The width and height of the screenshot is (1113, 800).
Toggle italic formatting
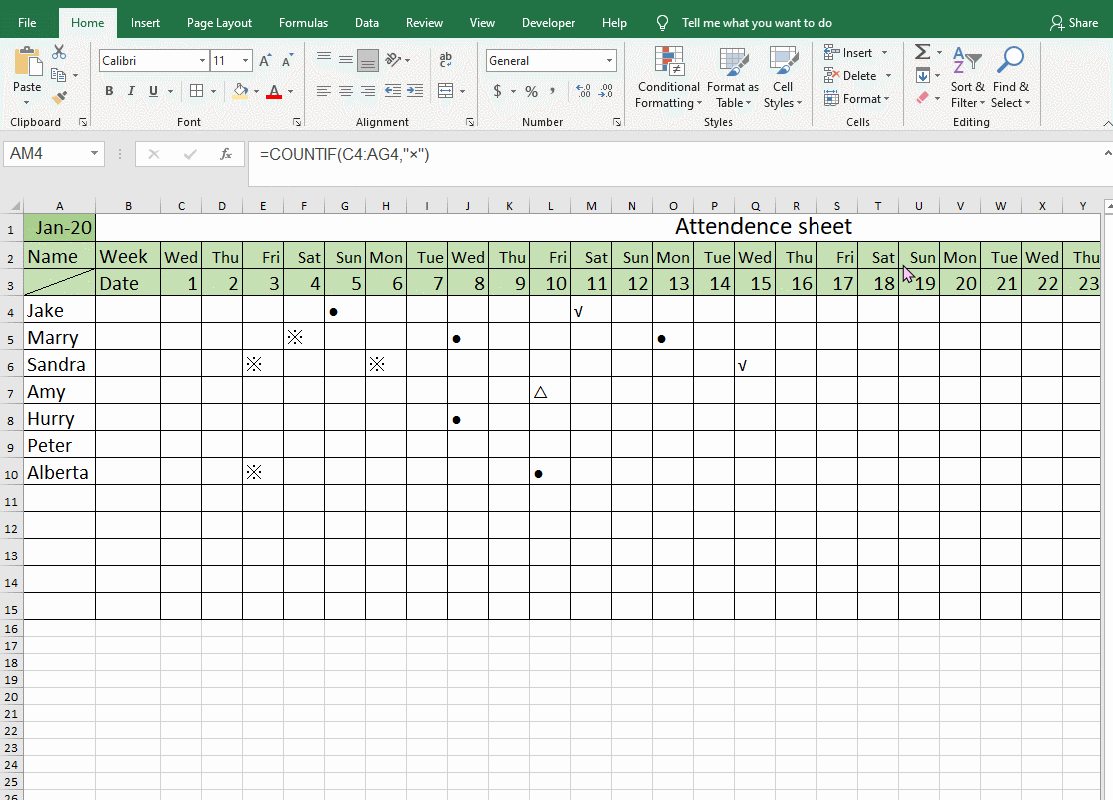pos(129,90)
